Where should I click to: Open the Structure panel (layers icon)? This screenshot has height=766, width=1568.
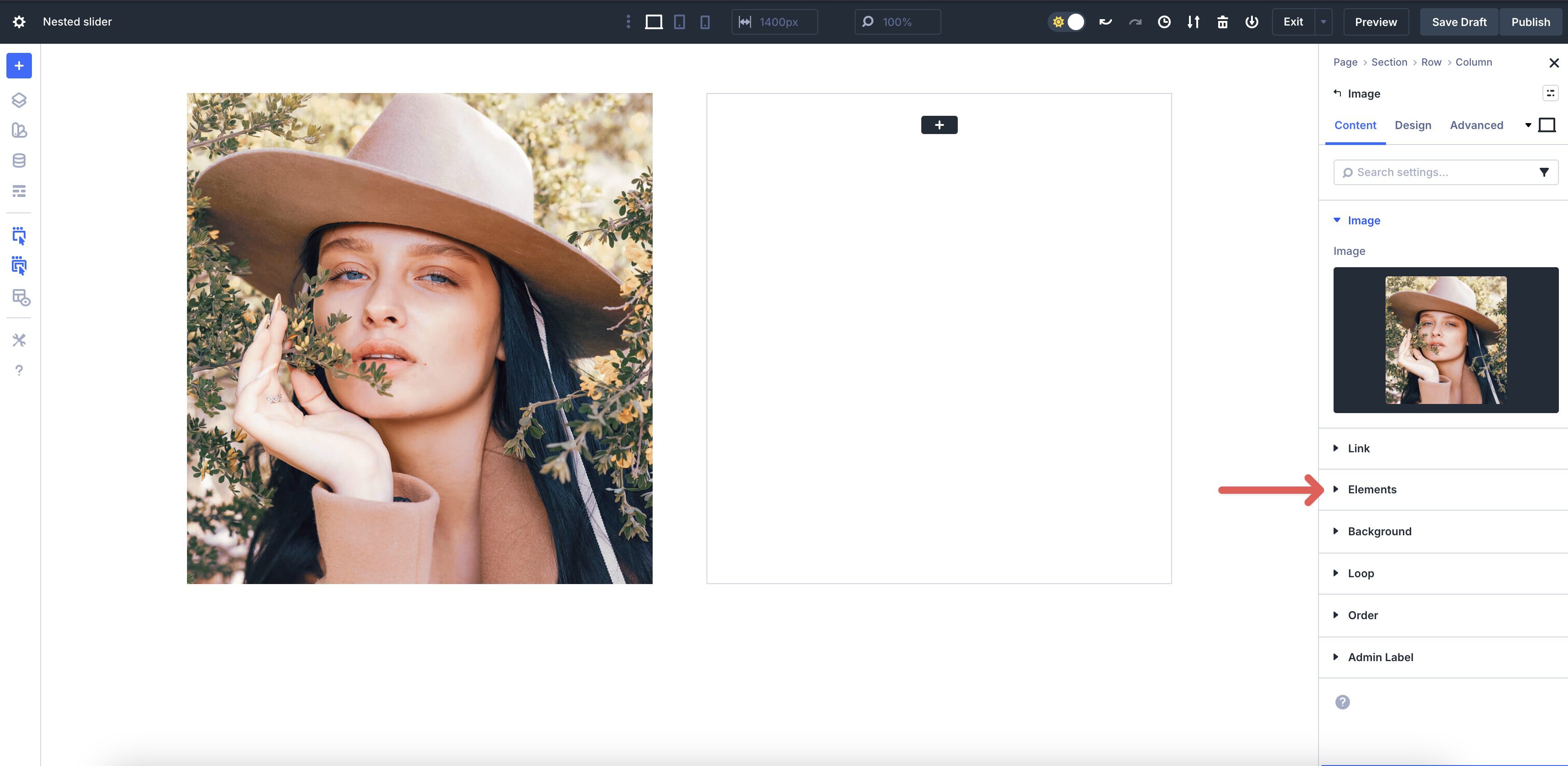[x=19, y=100]
